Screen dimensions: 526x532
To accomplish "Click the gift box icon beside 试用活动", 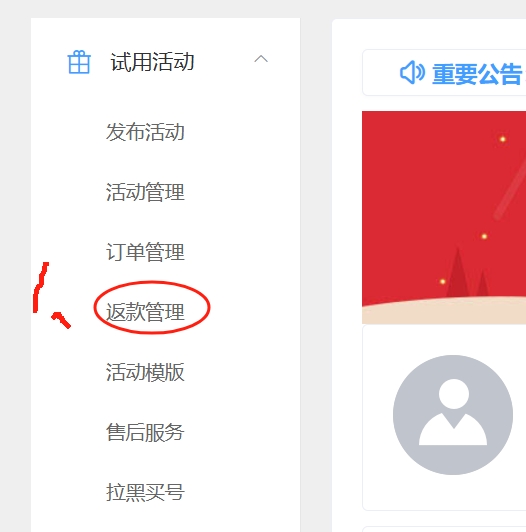I will (x=79, y=62).
